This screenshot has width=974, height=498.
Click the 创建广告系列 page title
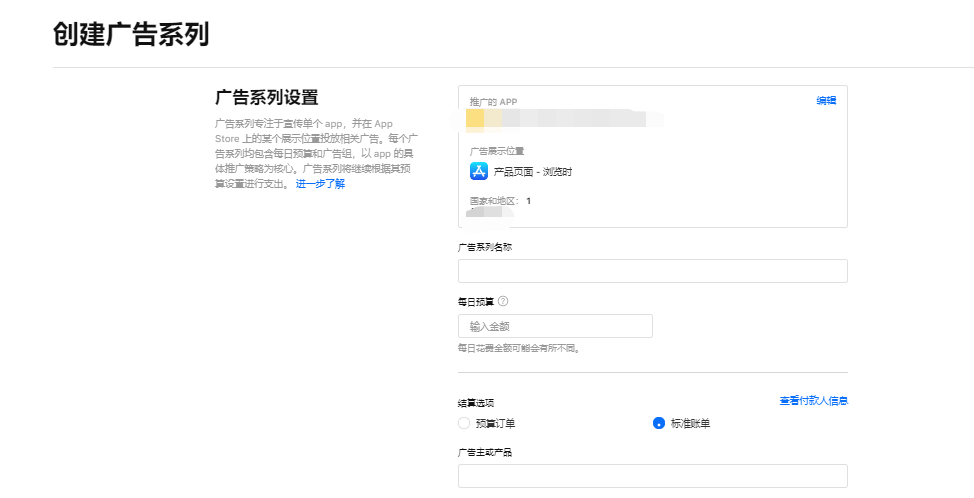[x=131, y=34]
